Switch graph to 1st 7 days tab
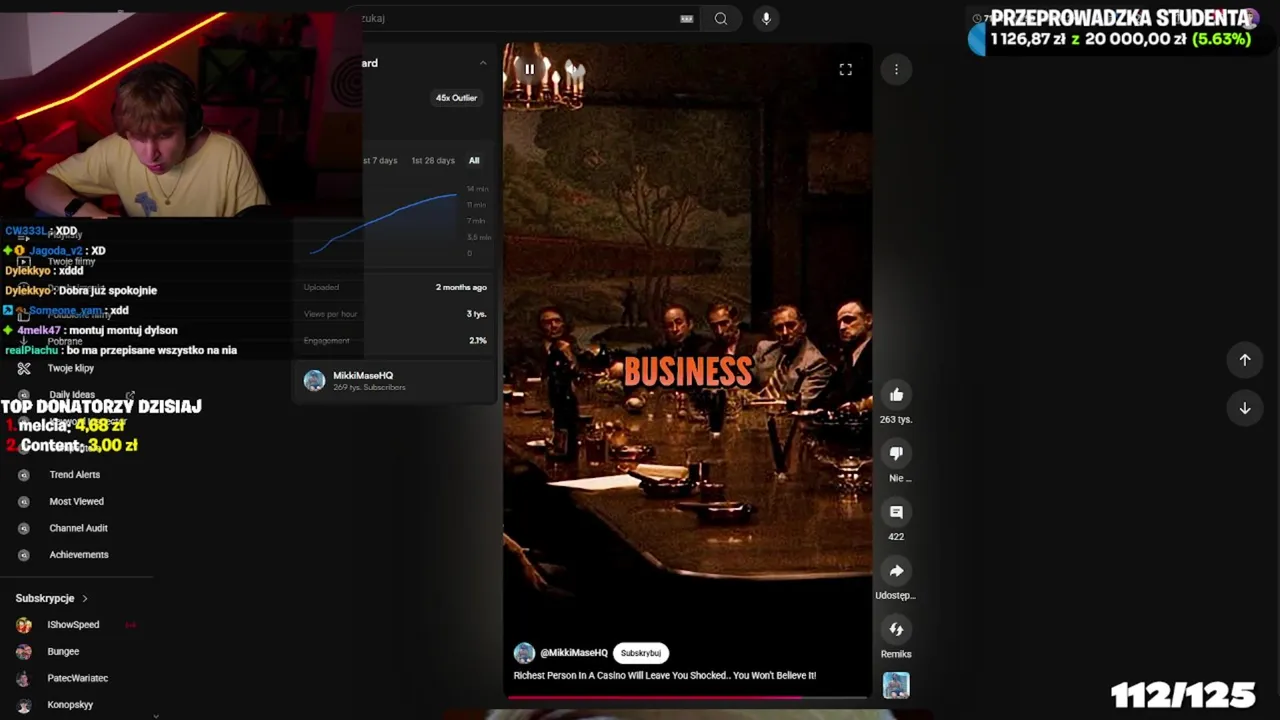 click(x=380, y=160)
